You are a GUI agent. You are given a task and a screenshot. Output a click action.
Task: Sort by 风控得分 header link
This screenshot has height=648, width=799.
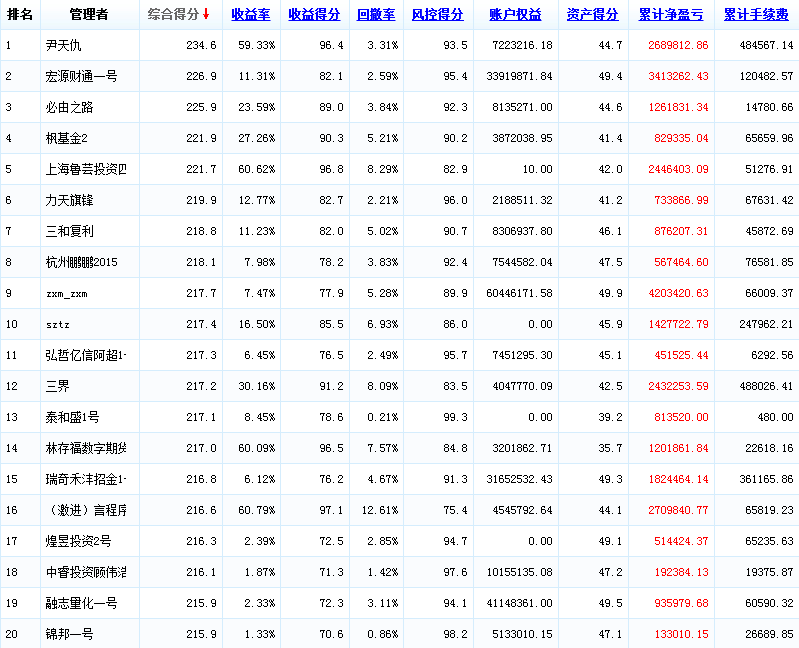tap(438, 15)
